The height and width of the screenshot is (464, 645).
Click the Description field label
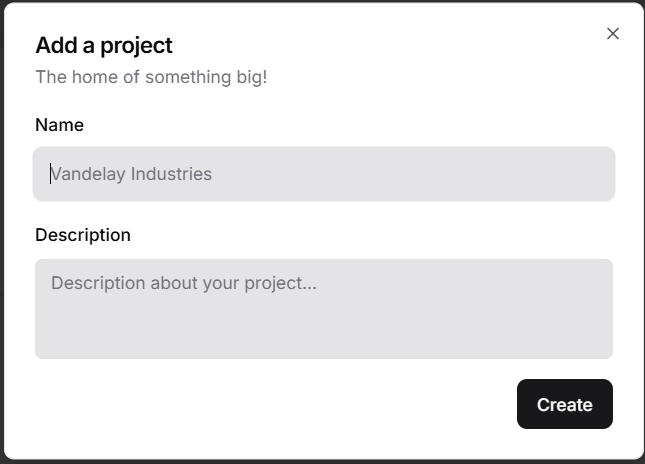click(83, 235)
